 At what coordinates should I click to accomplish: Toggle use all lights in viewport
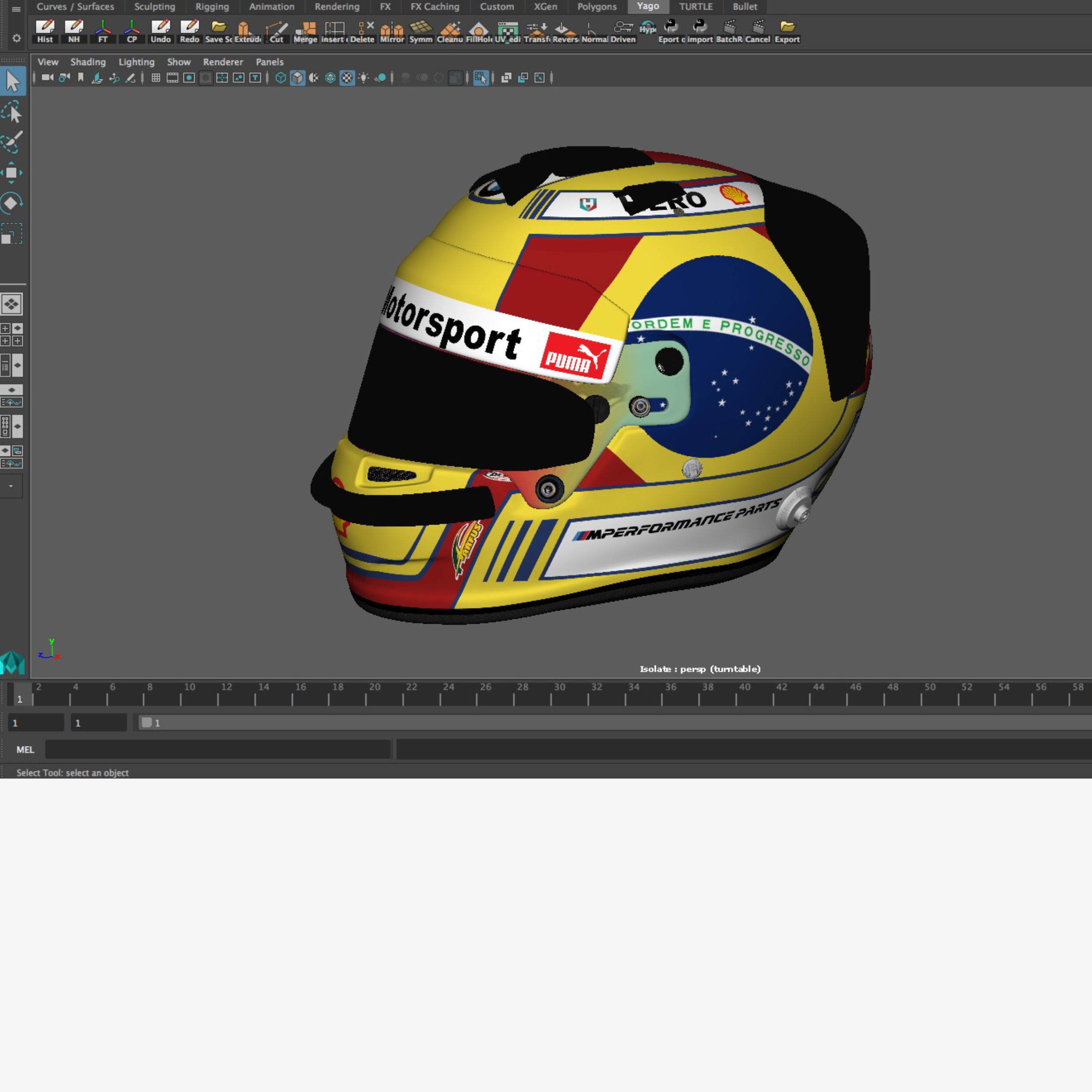(x=363, y=77)
